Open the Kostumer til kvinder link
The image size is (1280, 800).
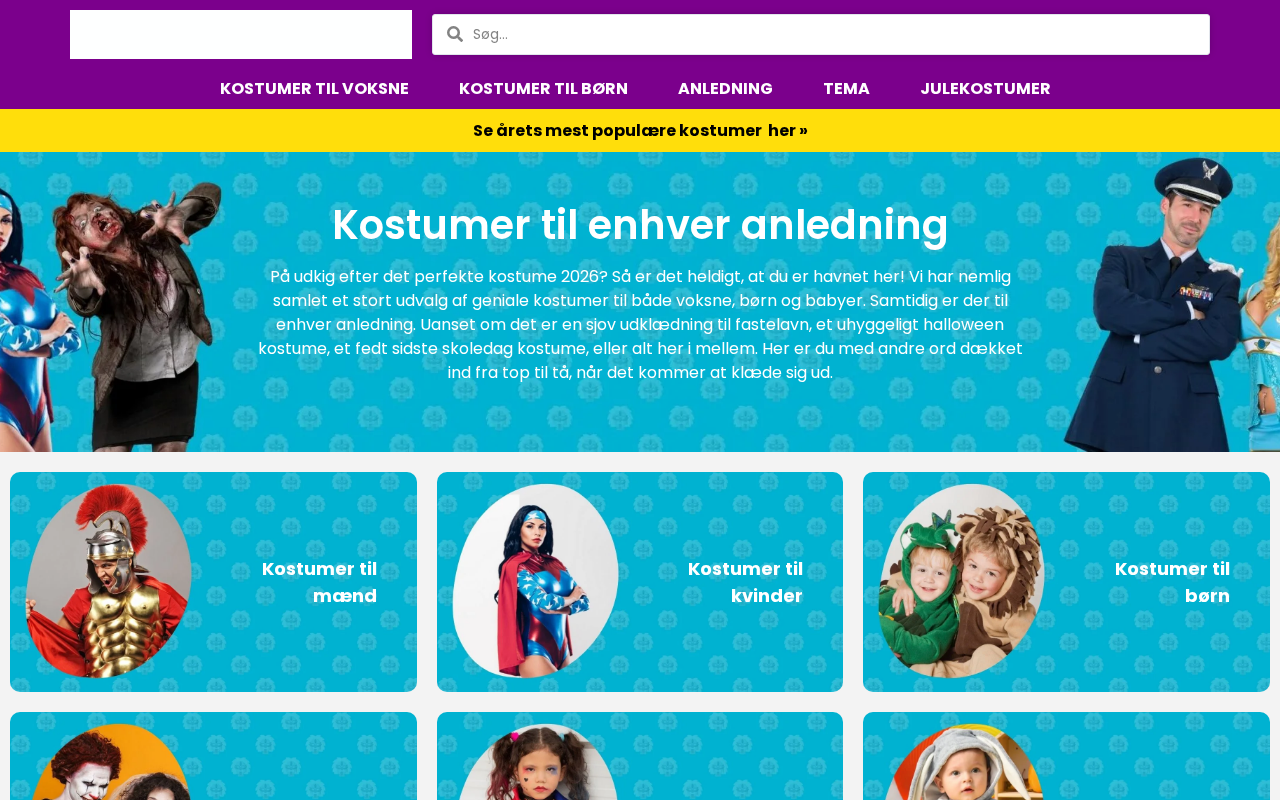tap(745, 582)
